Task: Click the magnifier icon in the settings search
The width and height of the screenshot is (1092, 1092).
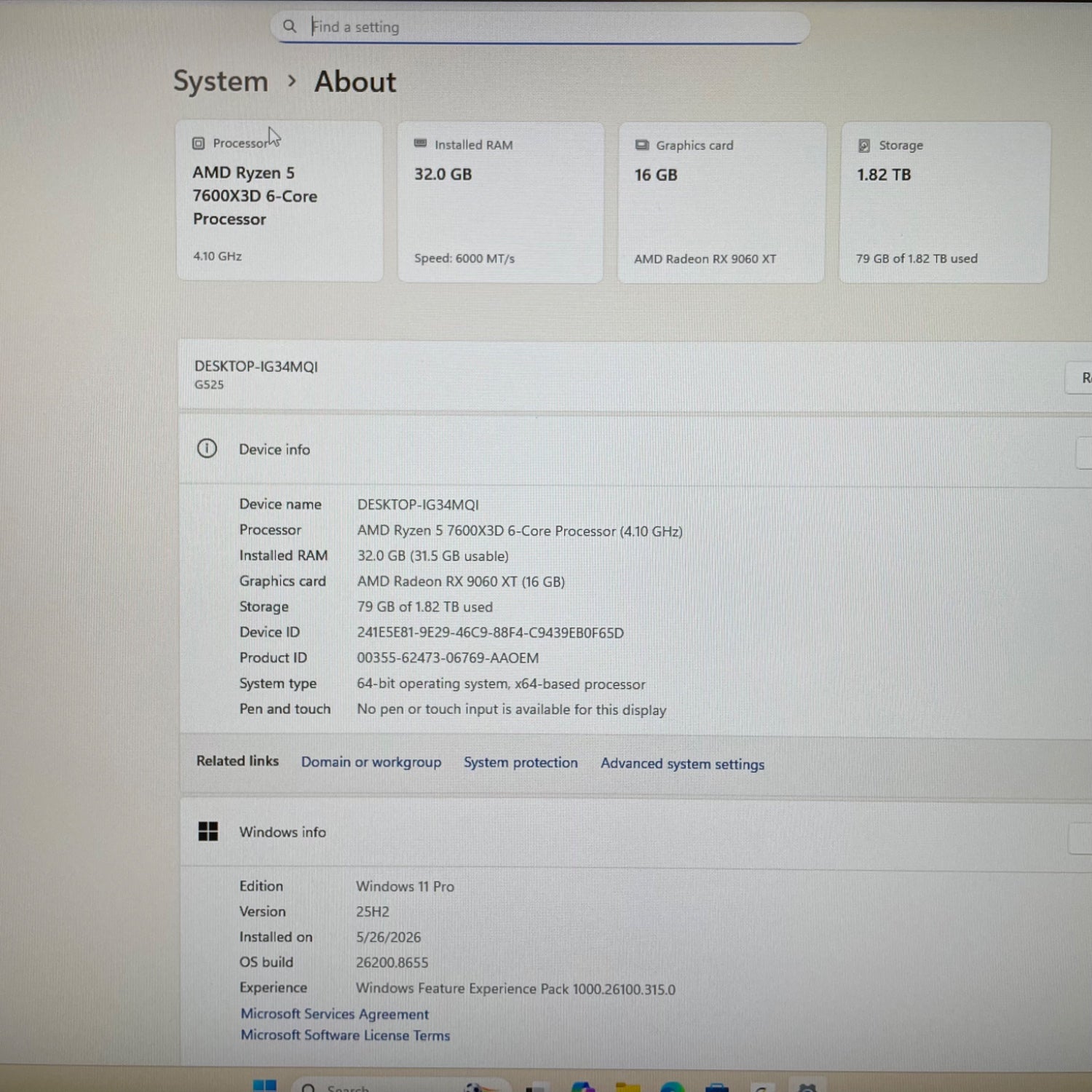Action: [x=290, y=26]
